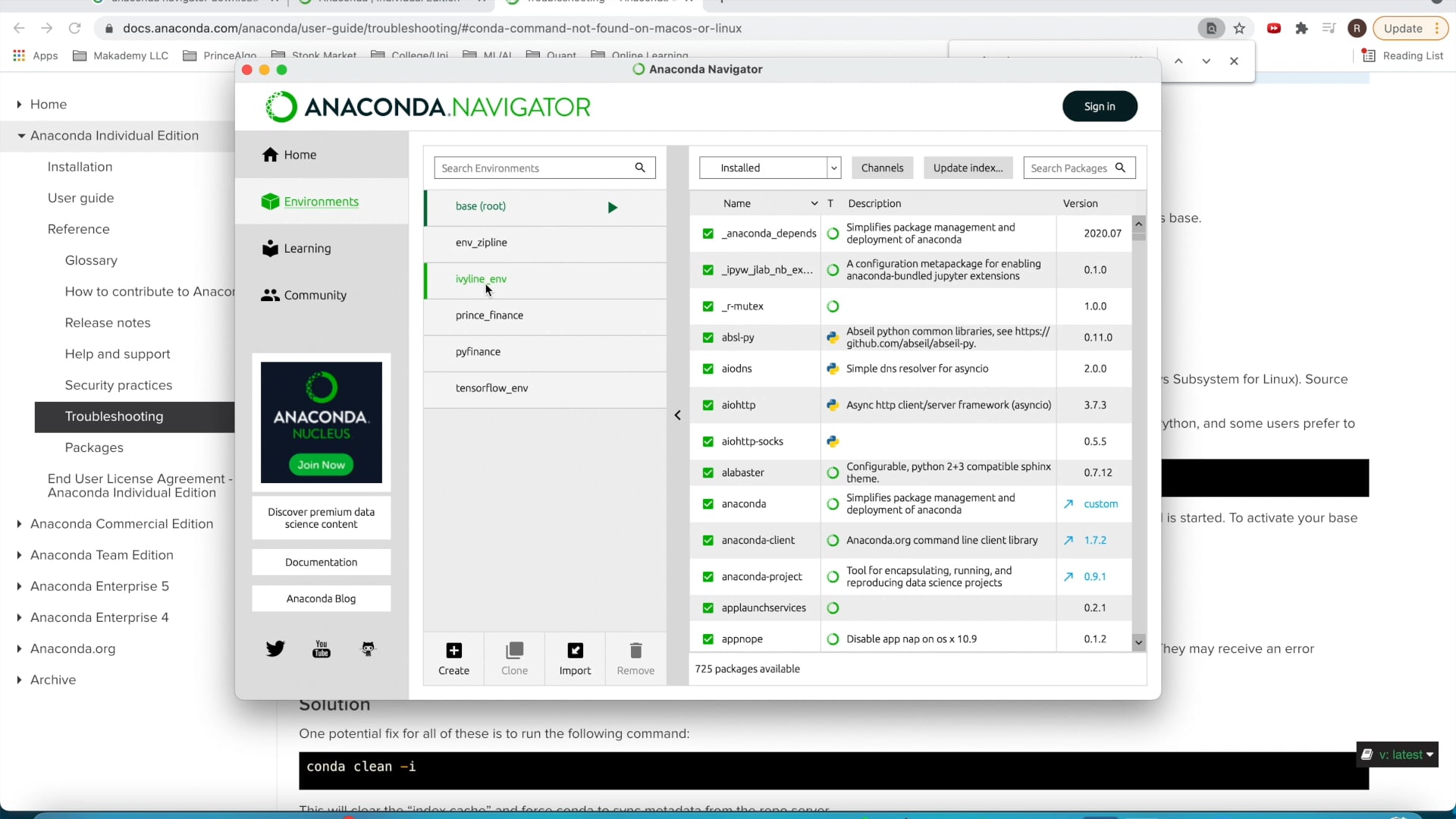Click the play arrow on base (root)

click(612, 208)
